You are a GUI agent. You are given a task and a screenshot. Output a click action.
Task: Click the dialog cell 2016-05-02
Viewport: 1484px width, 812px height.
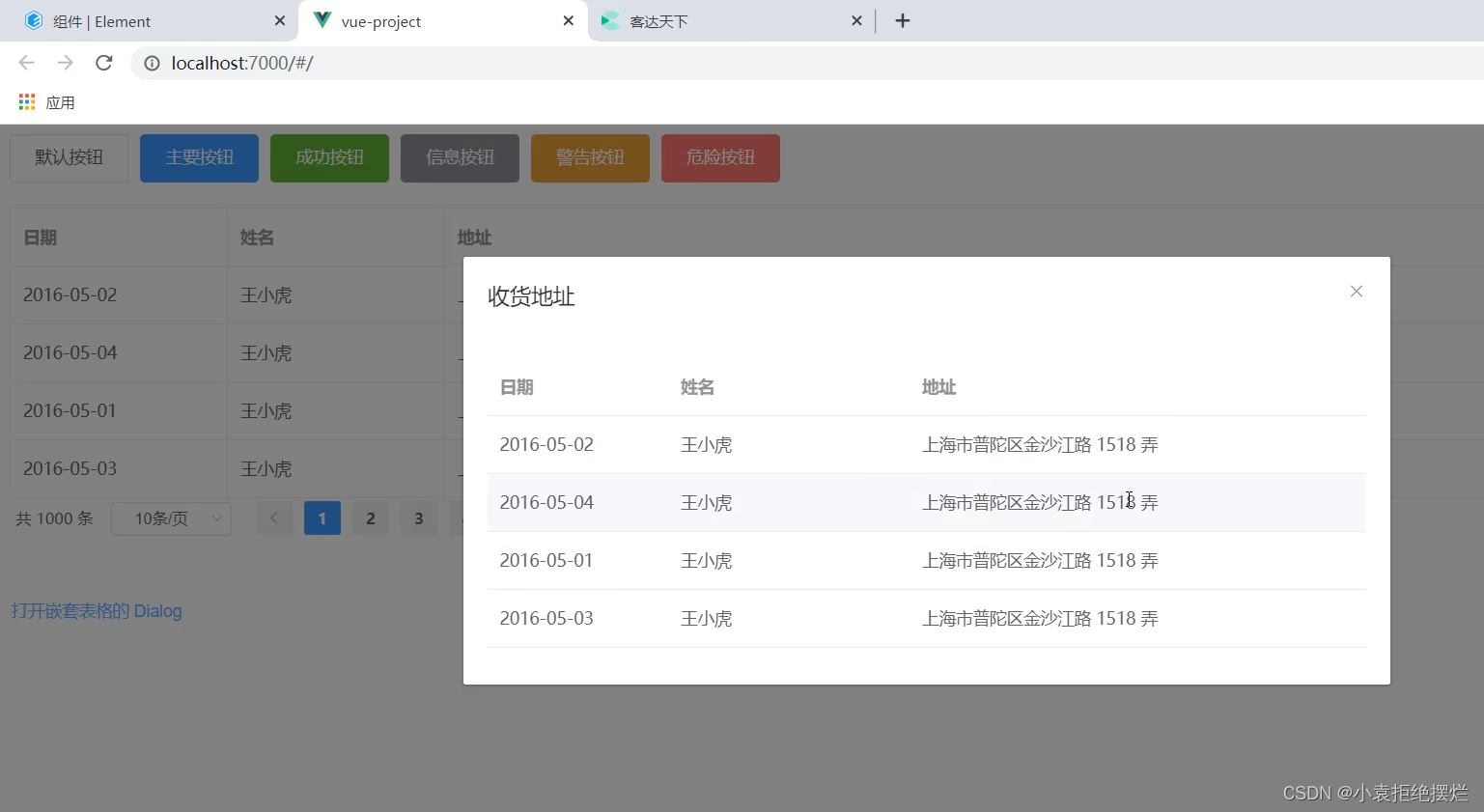[x=546, y=445]
